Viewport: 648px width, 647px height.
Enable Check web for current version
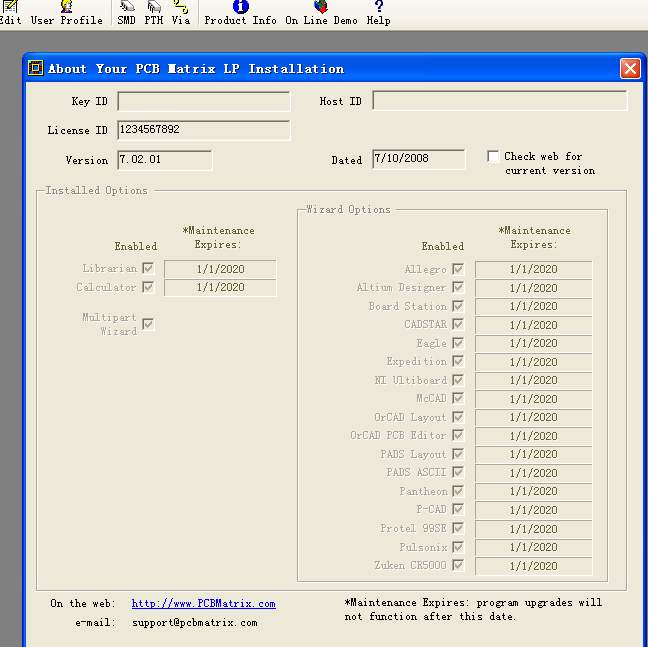(x=493, y=157)
